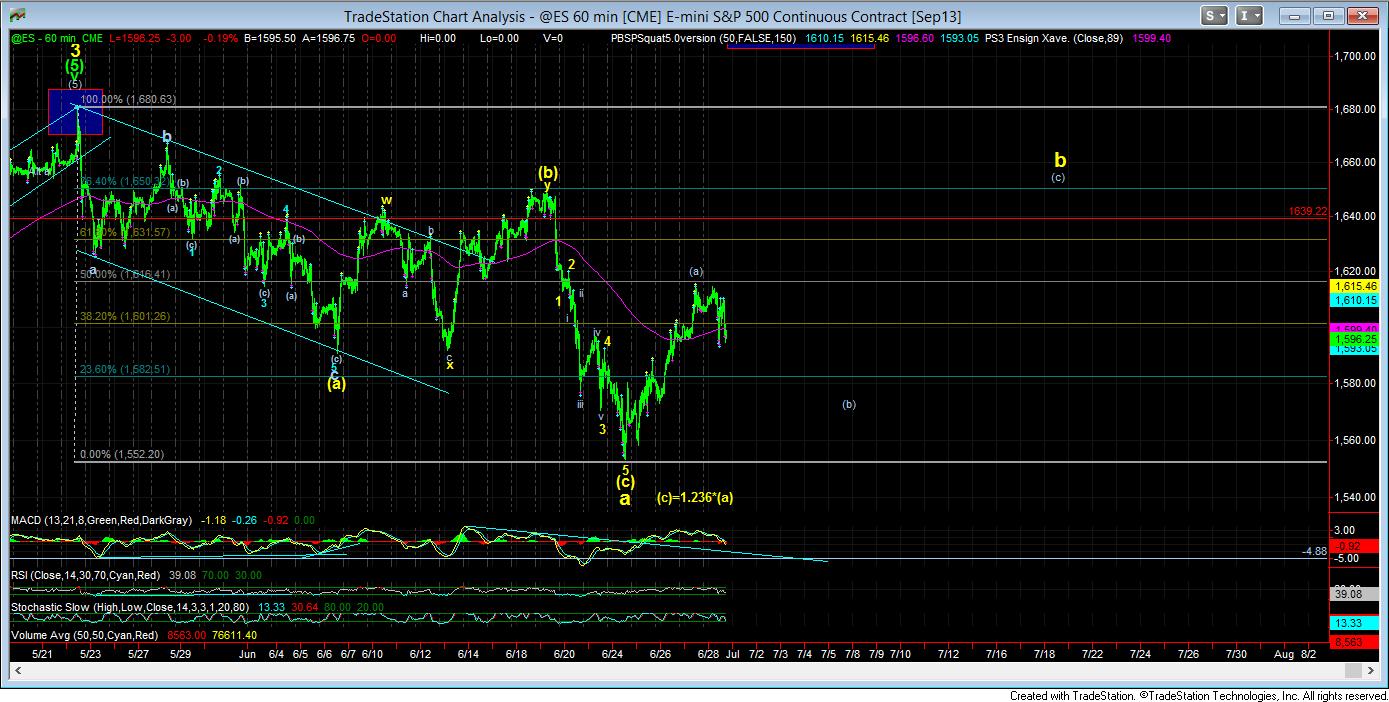Click the "Aug" date on the time axis

1285,654
